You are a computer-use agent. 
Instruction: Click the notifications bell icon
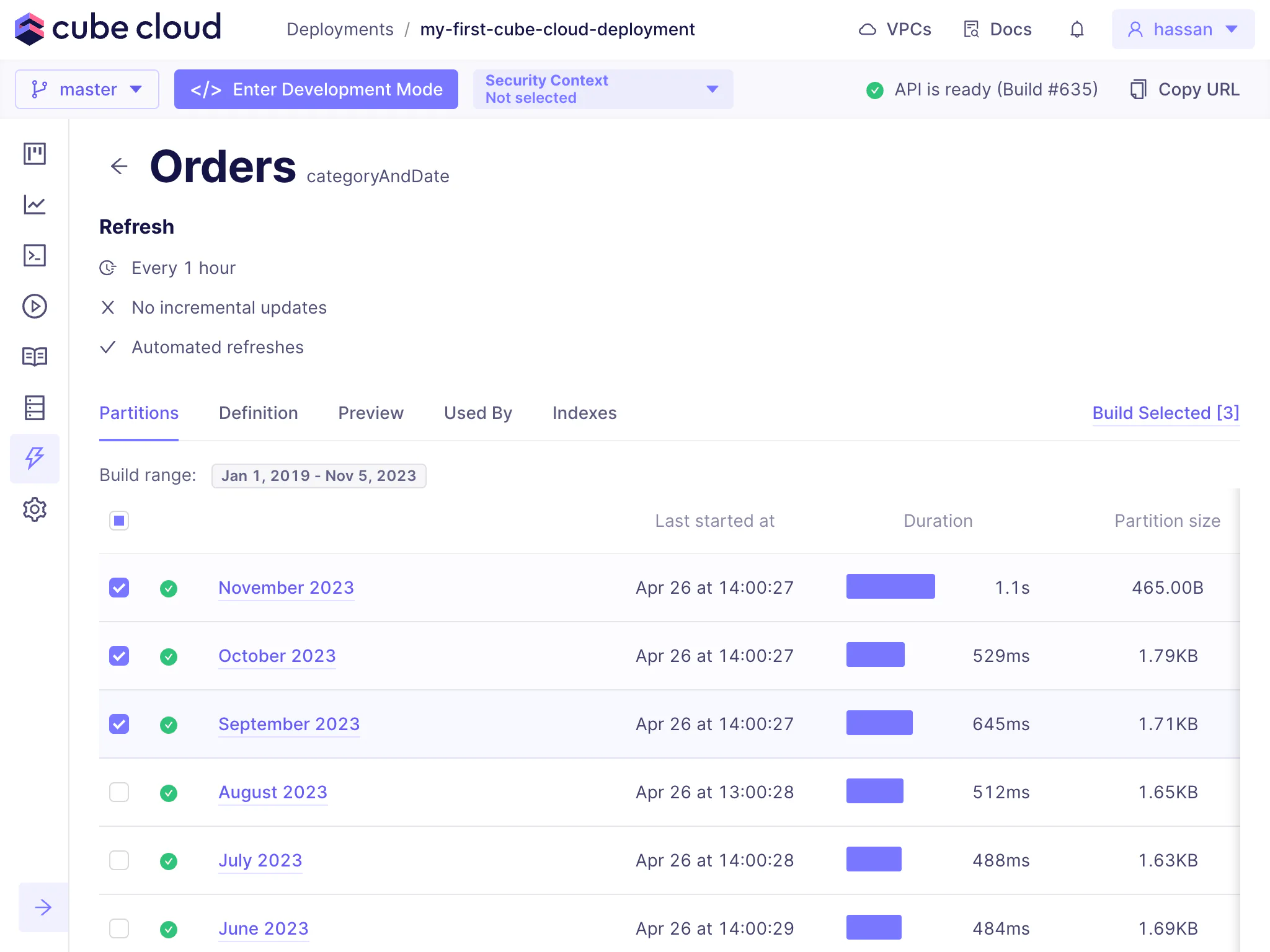[x=1077, y=29]
